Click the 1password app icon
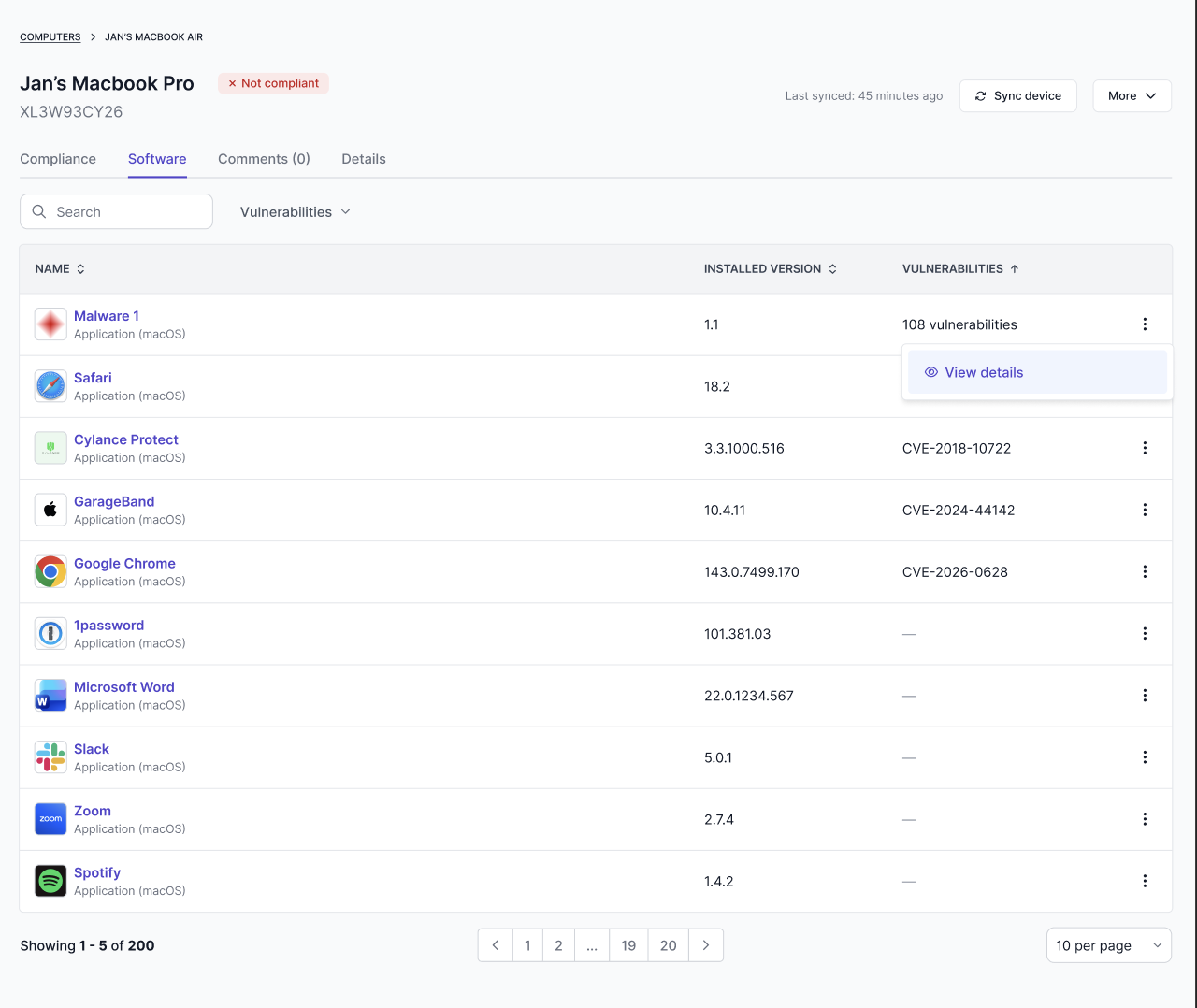 tap(50, 634)
